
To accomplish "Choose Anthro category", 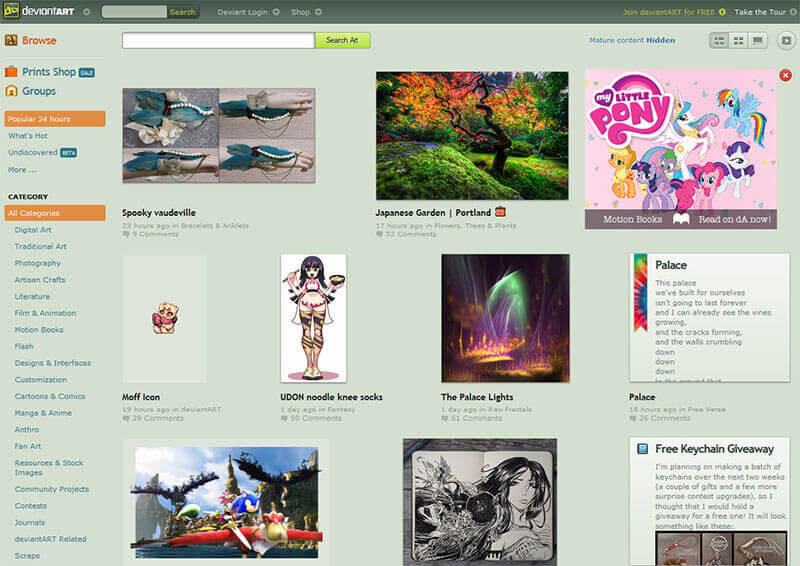I will tap(27, 430).
